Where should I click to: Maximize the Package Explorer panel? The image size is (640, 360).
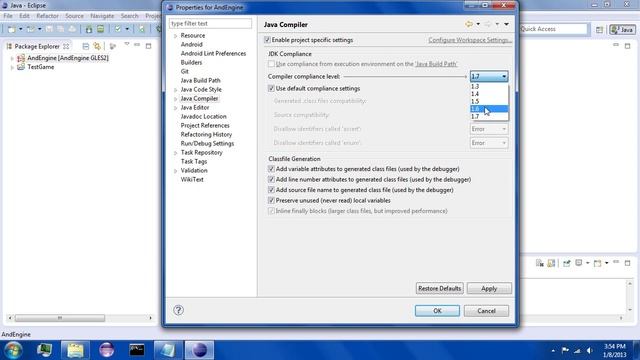pyautogui.click(x=149, y=46)
